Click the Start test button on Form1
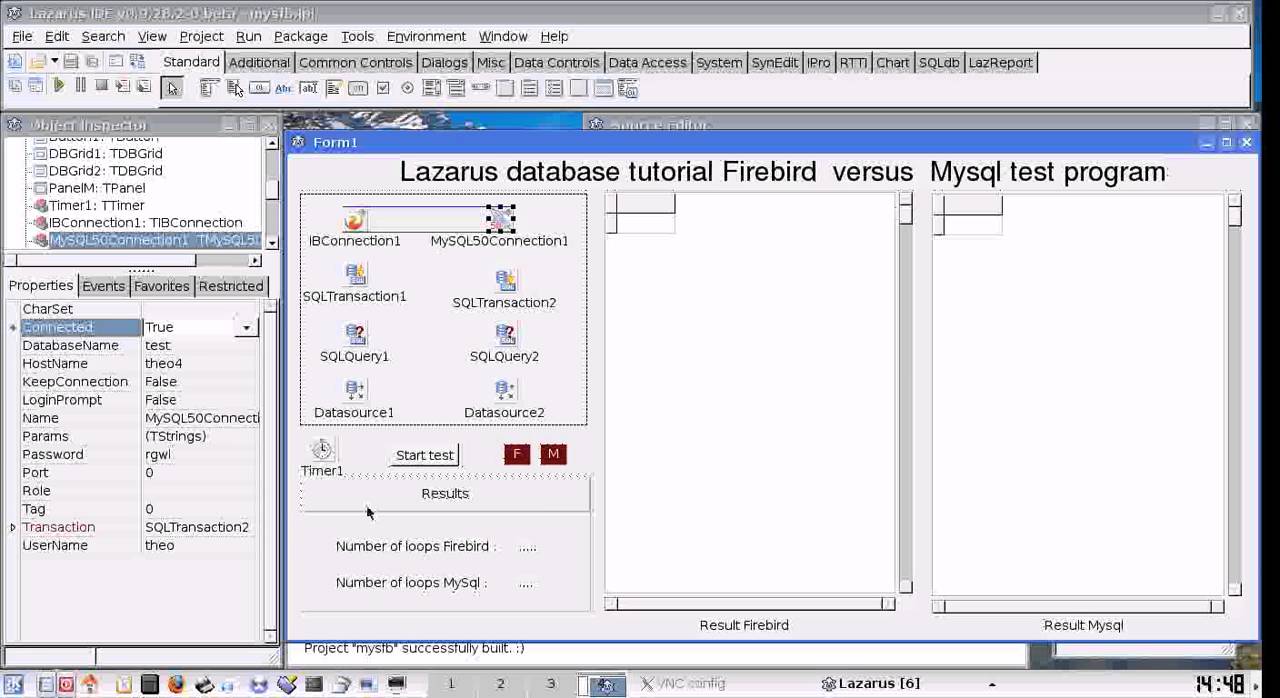Viewport: 1280px width, 698px height. [424, 455]
